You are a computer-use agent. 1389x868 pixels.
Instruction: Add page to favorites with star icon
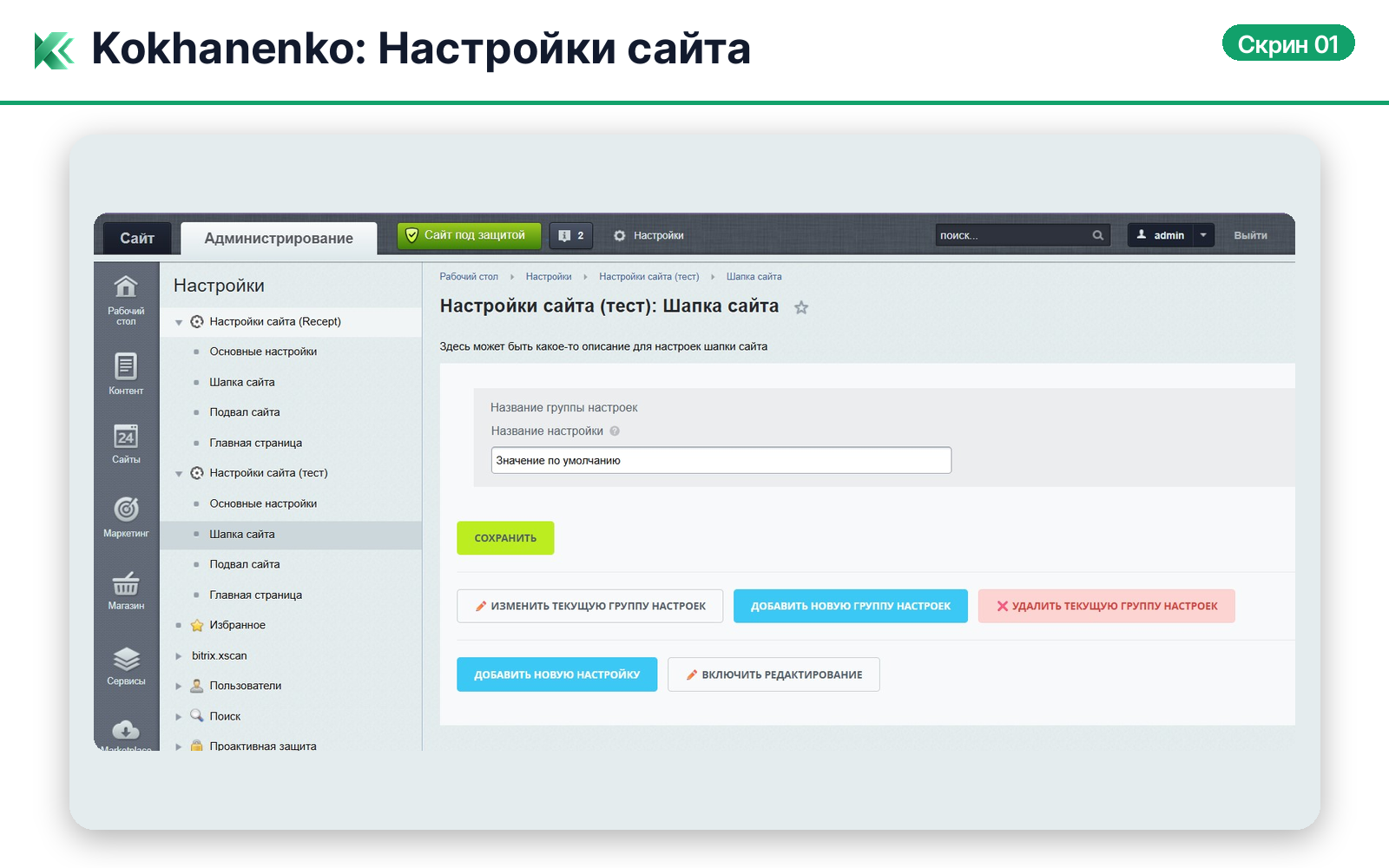coord(801,307)
